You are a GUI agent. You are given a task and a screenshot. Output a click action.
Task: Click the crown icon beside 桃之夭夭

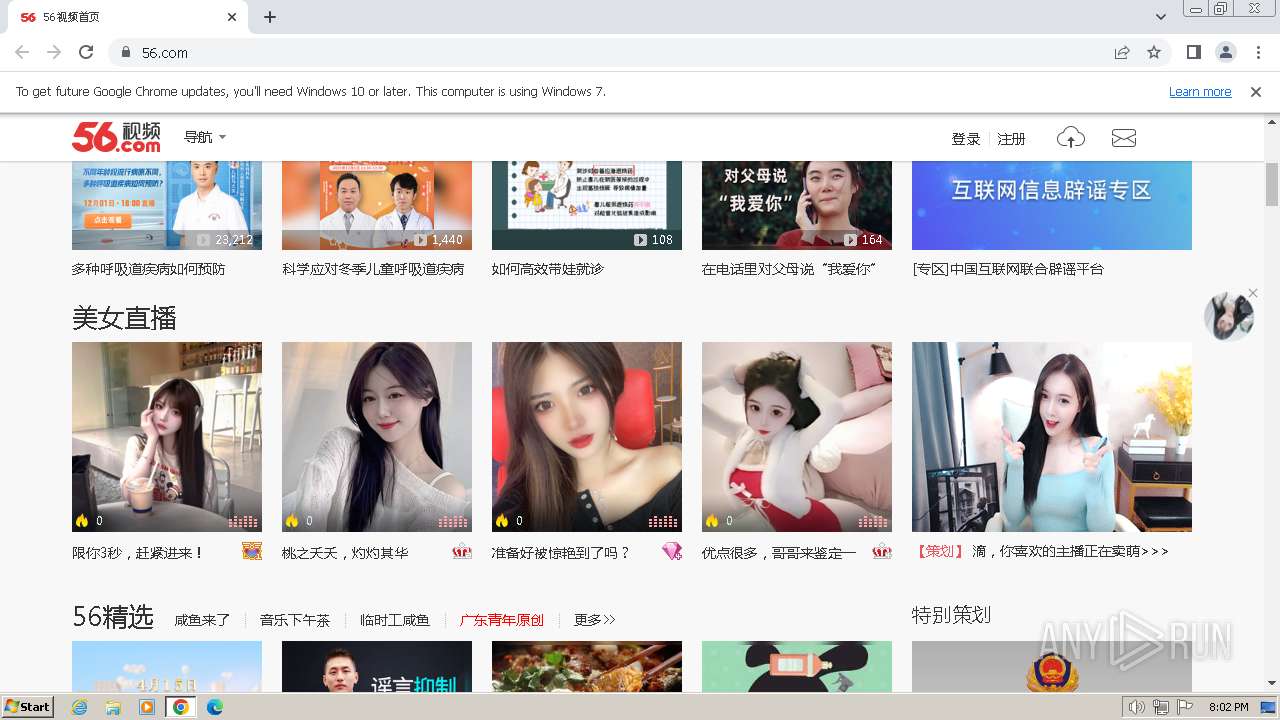(462, 551)
